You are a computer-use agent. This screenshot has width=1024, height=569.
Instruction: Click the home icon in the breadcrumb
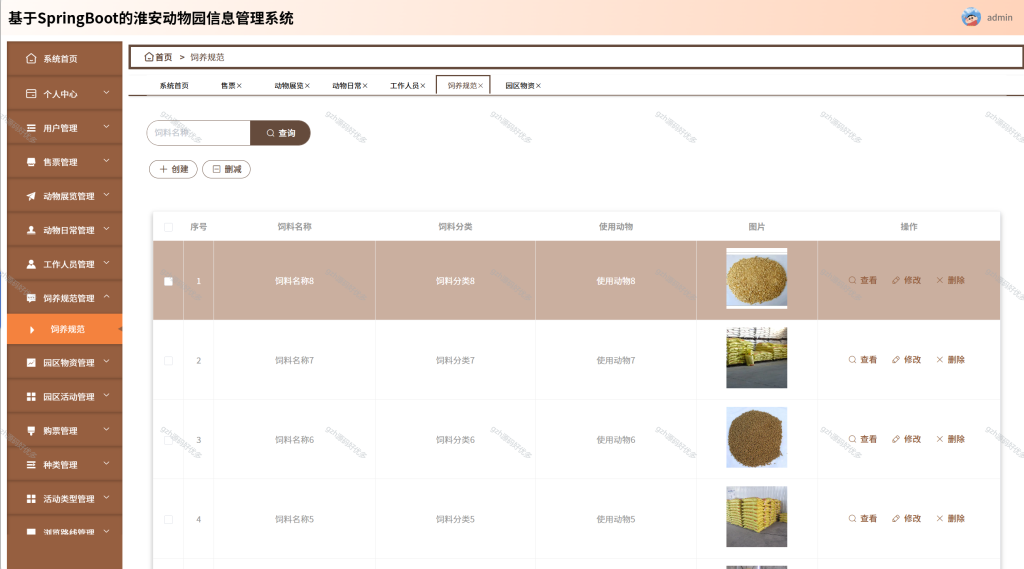coord(149,57)
